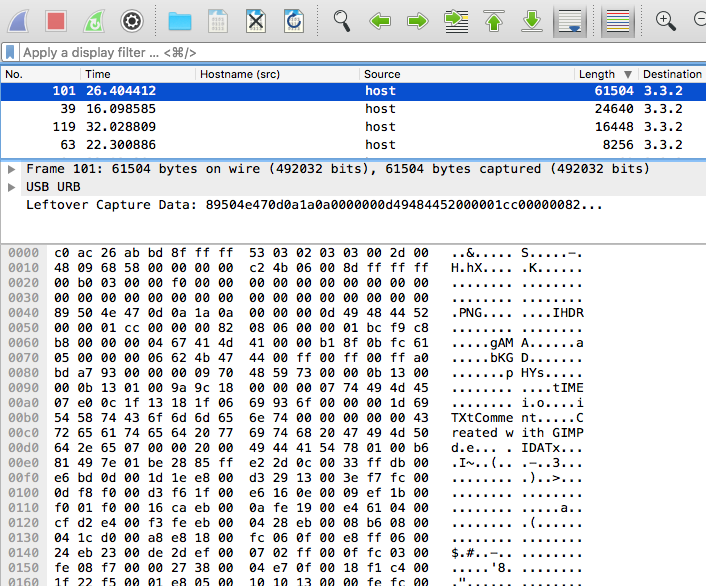Toggle packet list coloring rules
Viewport: 706px width, 586px height.
pyautogui.click(x=618, y=21)
